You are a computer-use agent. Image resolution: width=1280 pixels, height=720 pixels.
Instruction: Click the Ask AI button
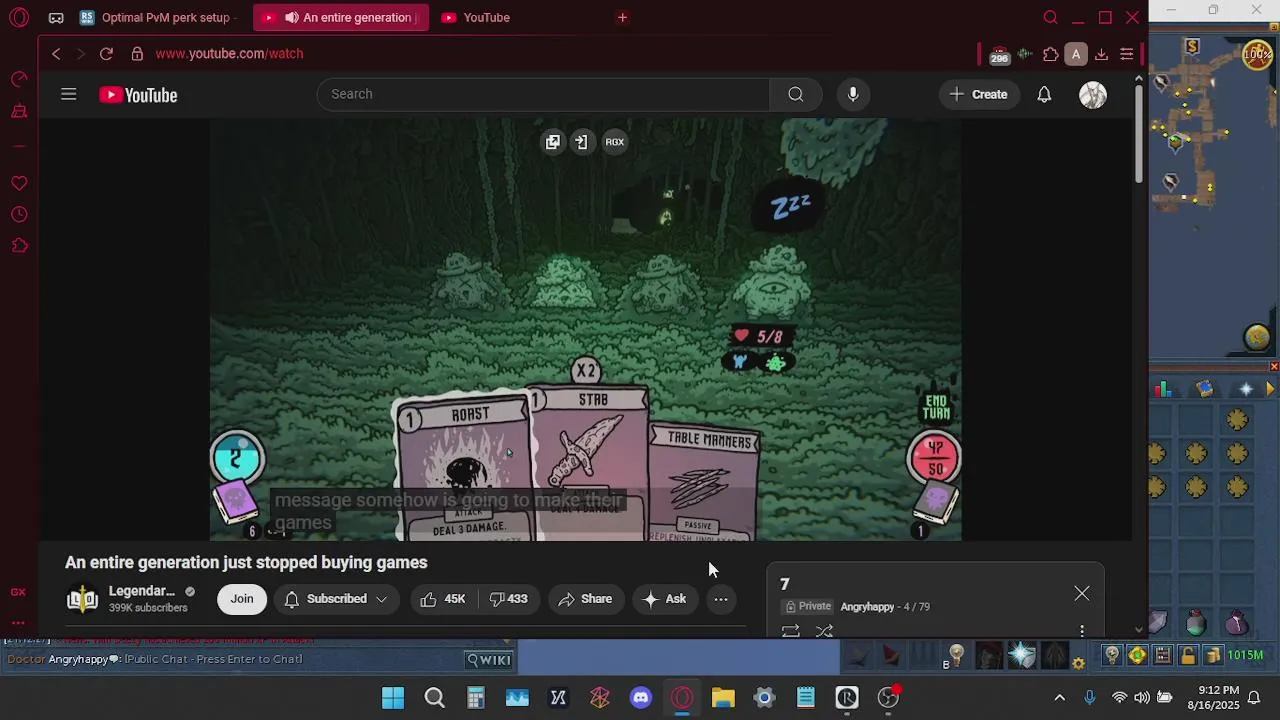[665, 599]
